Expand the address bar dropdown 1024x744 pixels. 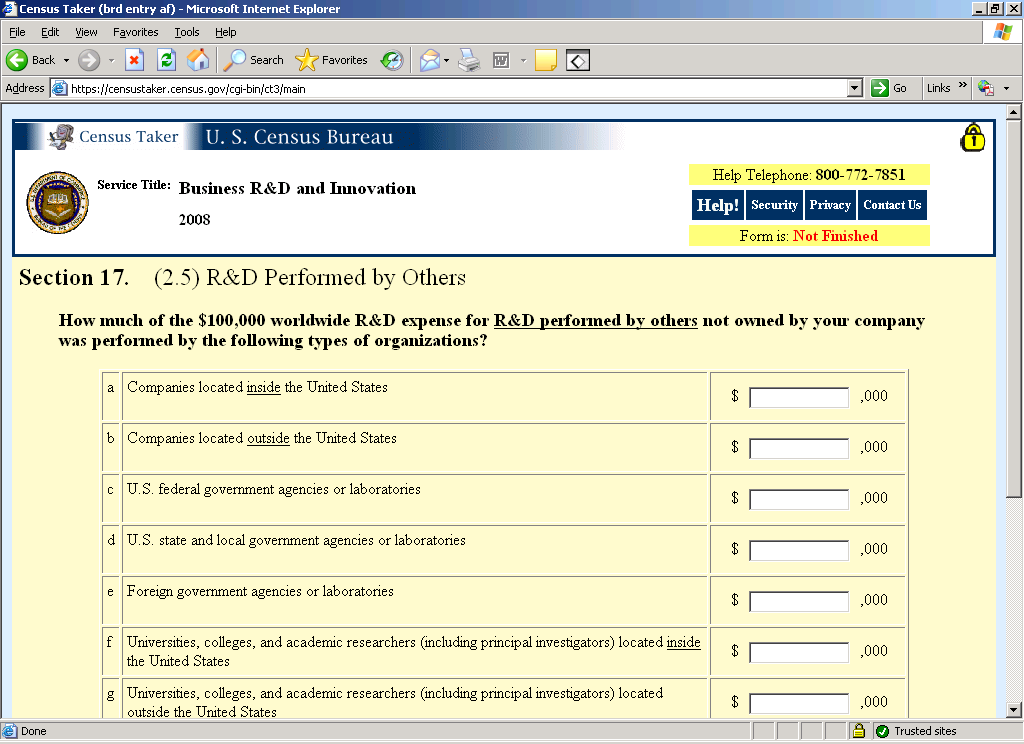pyautogui.click(x=854, y=88)
